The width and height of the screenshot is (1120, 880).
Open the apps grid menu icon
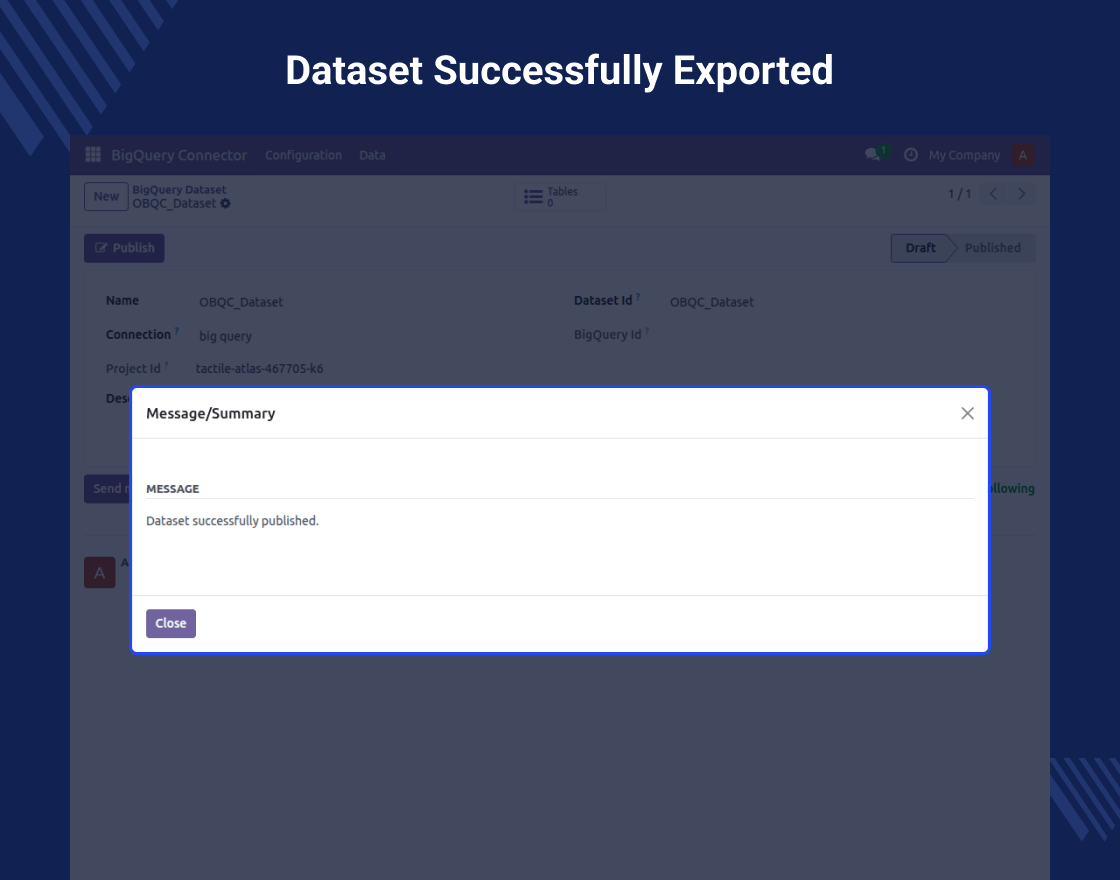(93, 154)
